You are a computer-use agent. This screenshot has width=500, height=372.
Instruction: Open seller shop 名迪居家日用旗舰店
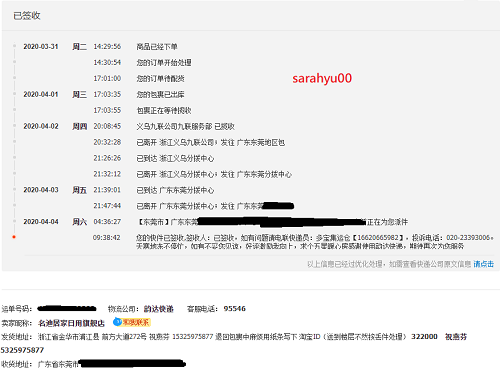tap(71, 323)
